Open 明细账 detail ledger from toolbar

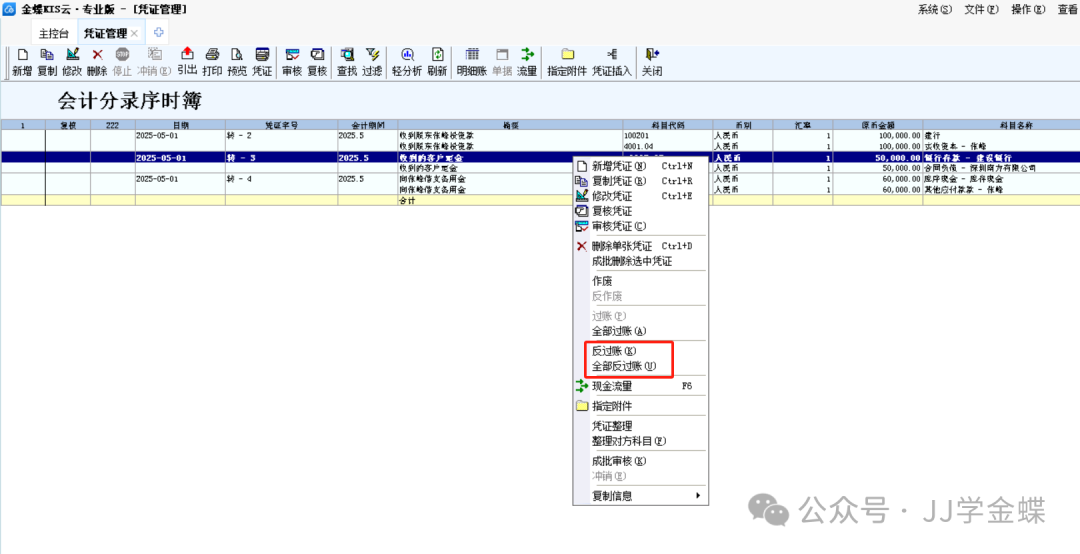pos(472,61)
